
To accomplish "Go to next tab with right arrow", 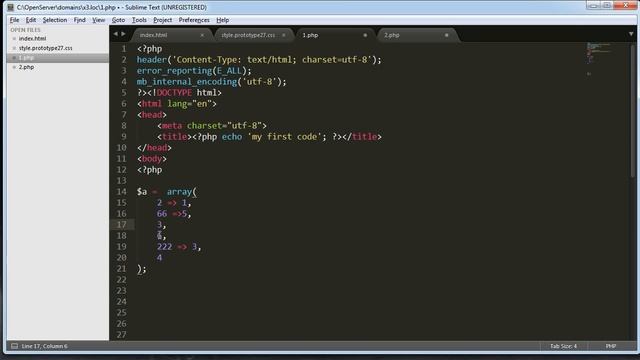I will (123, 34).
